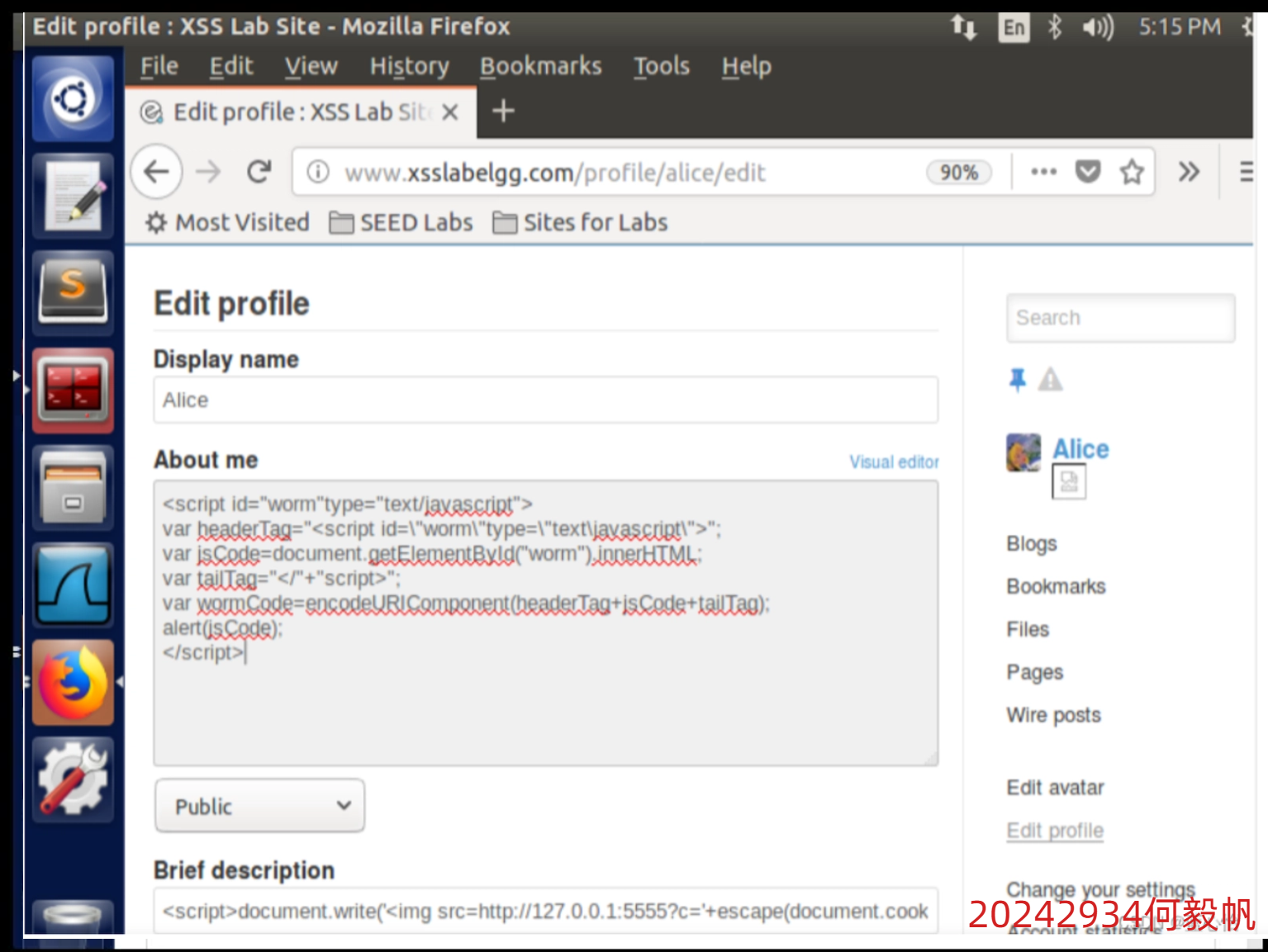Open the Help menu
Viewport: 1268px width, 952px height.
point(746,66)
